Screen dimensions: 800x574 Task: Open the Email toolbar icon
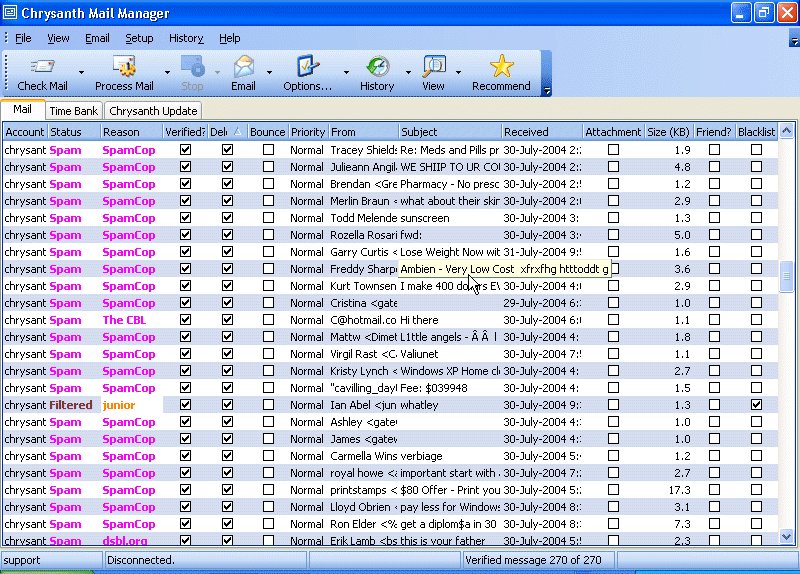point(243,68)
